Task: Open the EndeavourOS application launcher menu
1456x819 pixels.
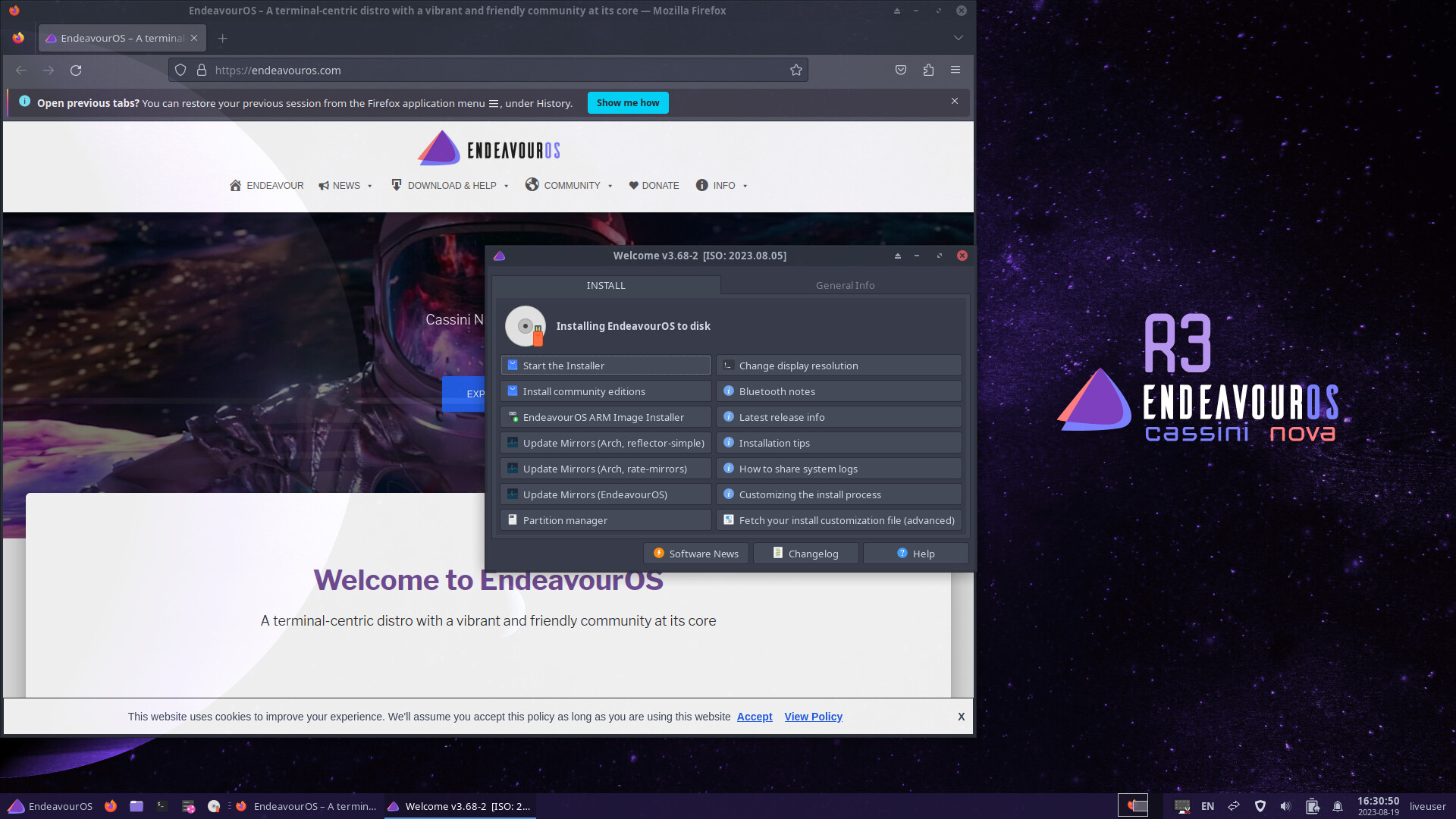Action: tap(50, 806)
